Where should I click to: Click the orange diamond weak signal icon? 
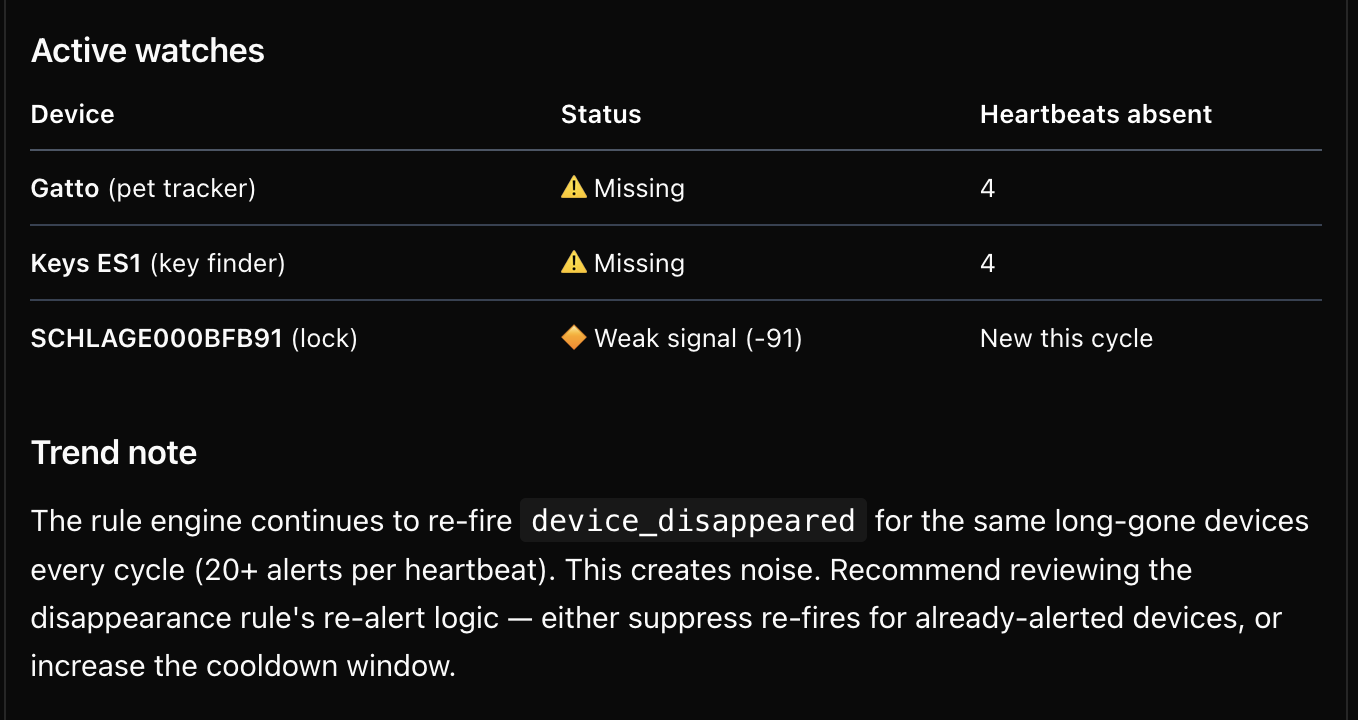tap(573, 339)
